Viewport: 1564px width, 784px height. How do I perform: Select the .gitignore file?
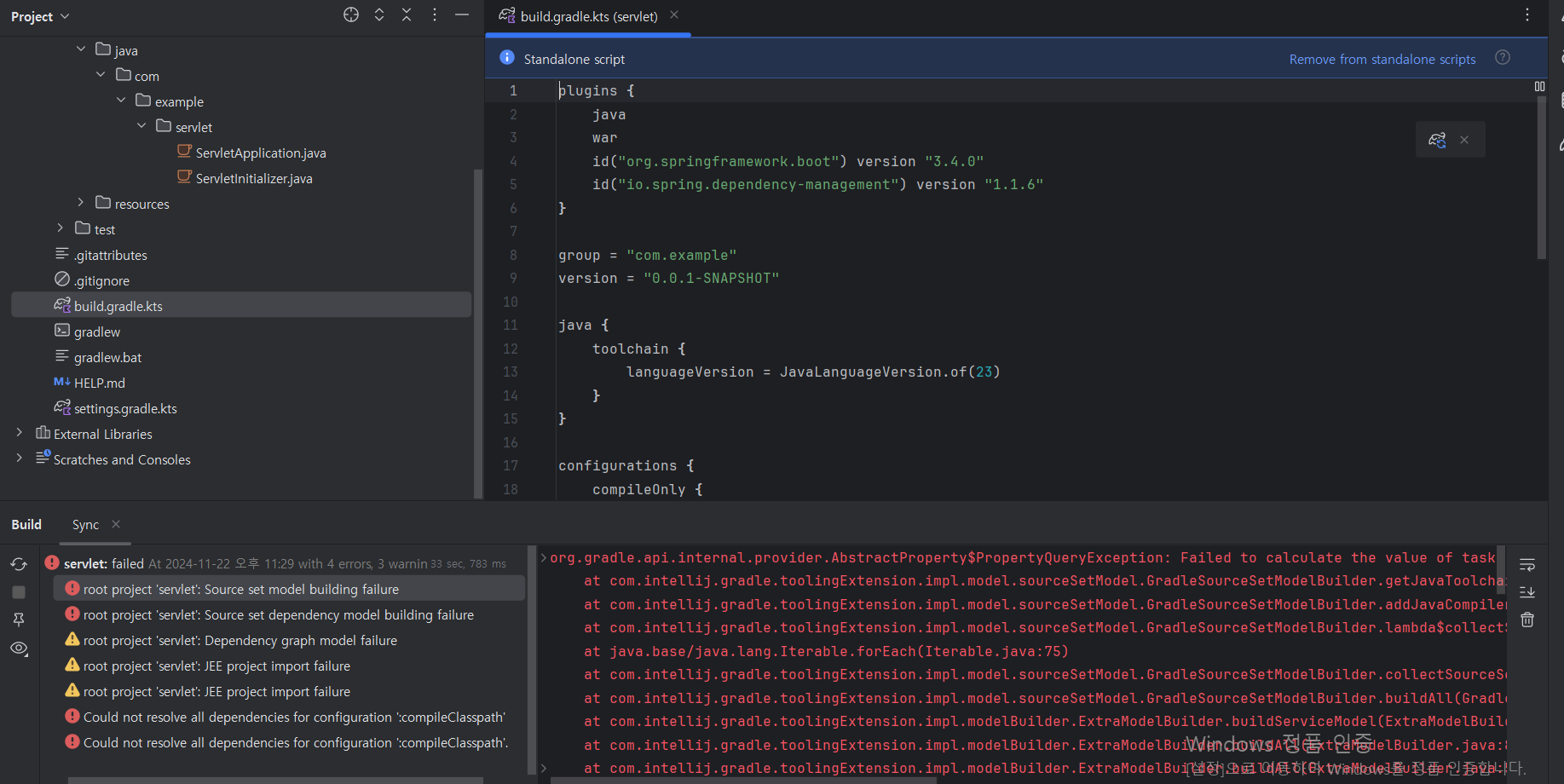pyautogui.click(x=101, y=280)
